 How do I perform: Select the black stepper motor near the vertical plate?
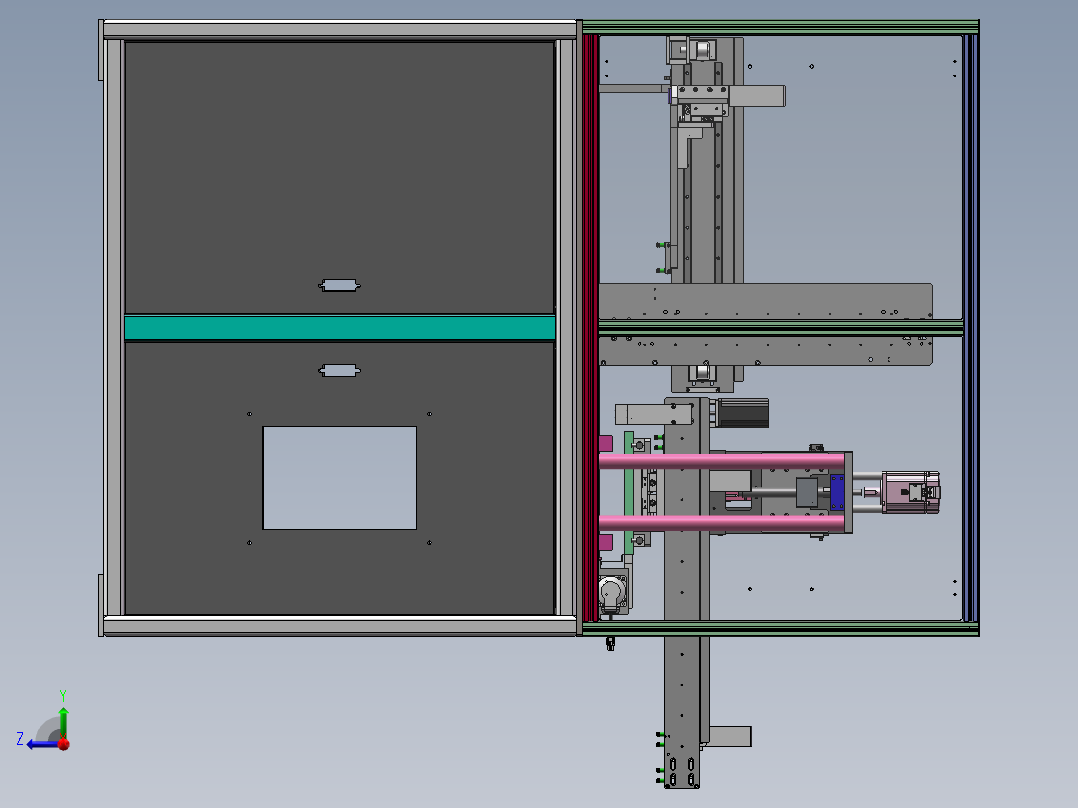[x=742, y=413]
